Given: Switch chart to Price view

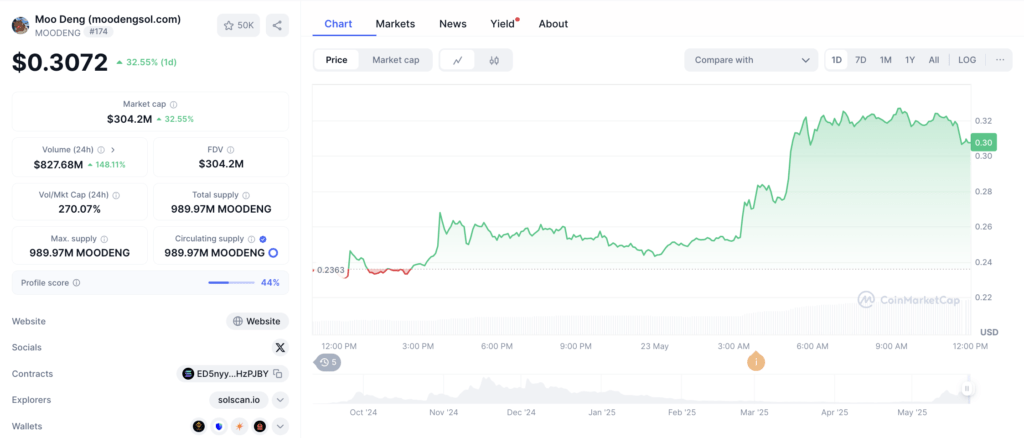Looking at the screenshot, I should [x=337, y=60].
